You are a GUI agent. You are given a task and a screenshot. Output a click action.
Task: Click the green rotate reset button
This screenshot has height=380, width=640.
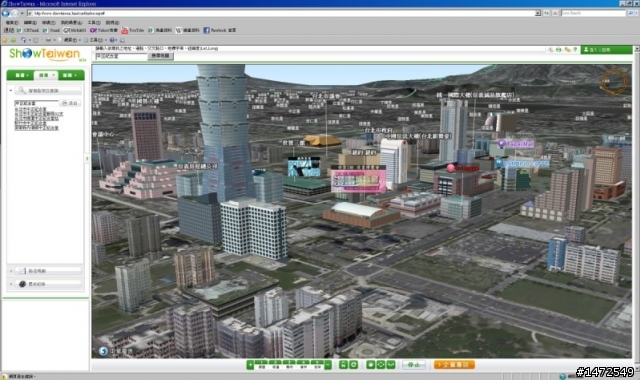[x=354, y=364]
